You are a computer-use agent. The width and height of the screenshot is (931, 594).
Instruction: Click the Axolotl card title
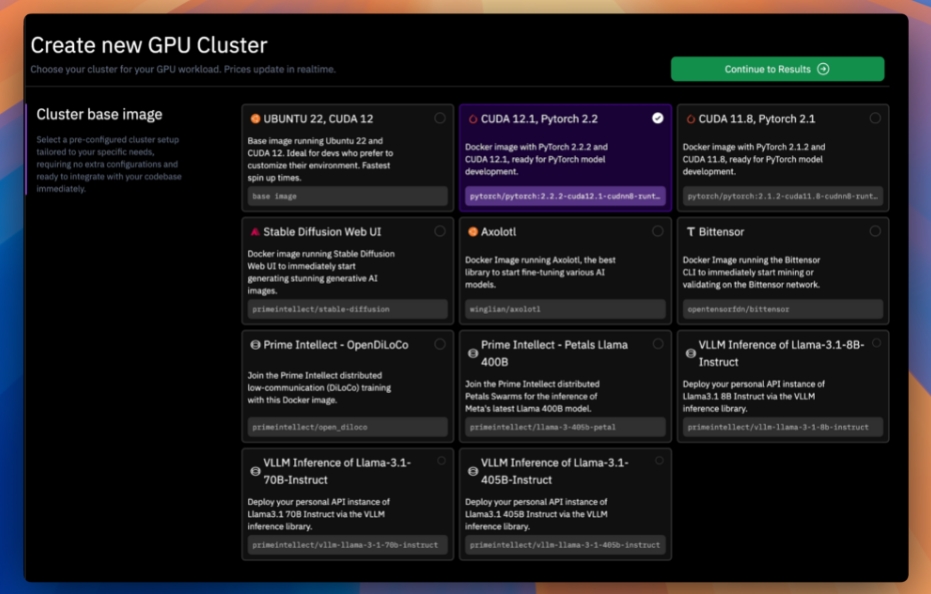point(498,232)
